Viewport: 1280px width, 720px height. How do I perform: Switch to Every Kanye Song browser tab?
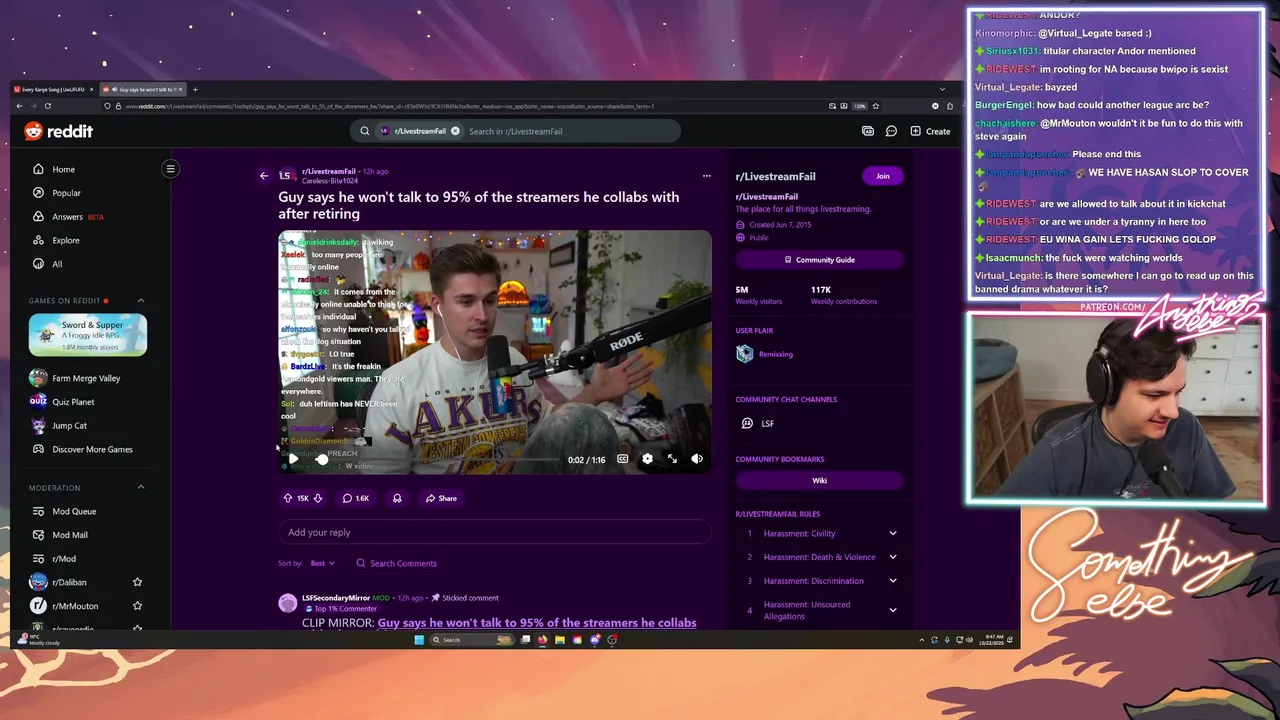pos(54,90)
